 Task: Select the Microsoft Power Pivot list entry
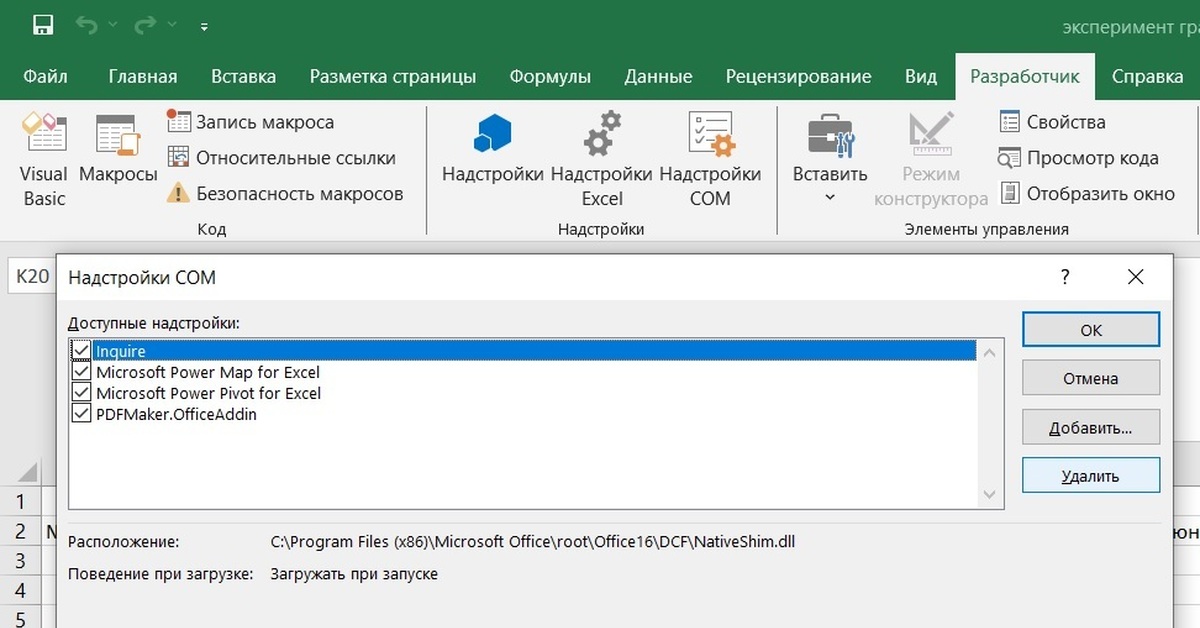tap(207, 392)
